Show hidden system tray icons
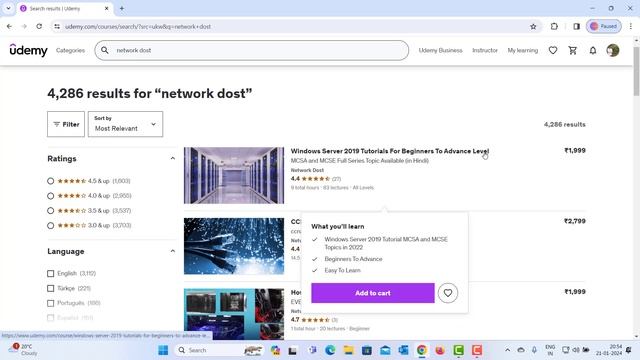Viewport: 640px width, 360px height. (x=507, y=350)
